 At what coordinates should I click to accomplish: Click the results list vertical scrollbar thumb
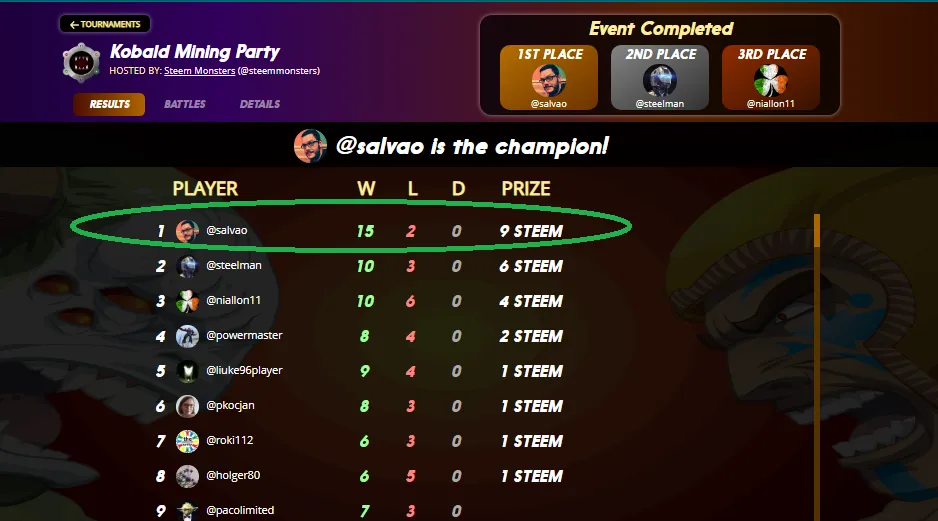pos(817,230)
